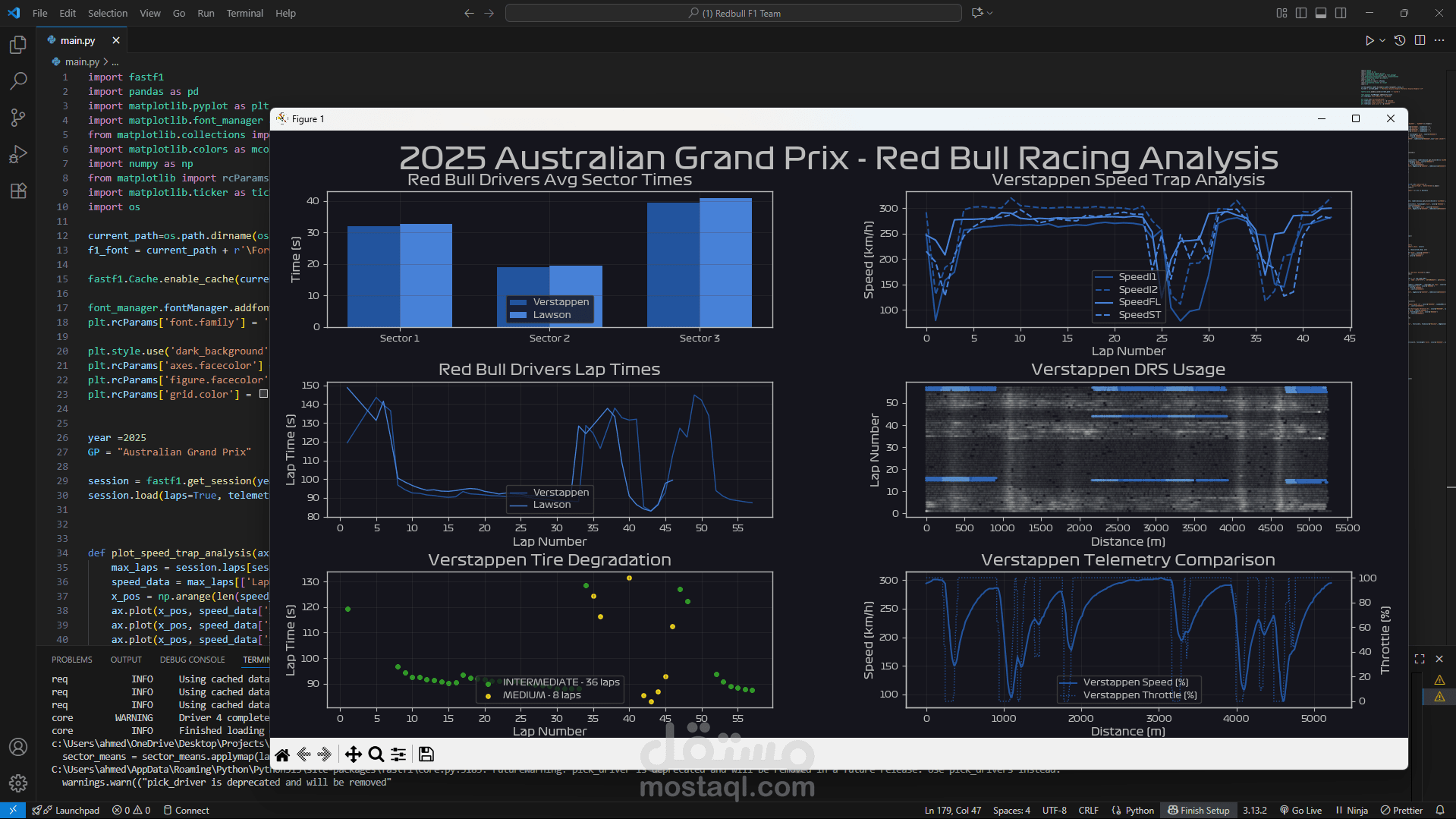This screenshot has height=819, width=1456.
Task: Toggle Secondary Side Bar visibility
Action: pos(1341,13)
